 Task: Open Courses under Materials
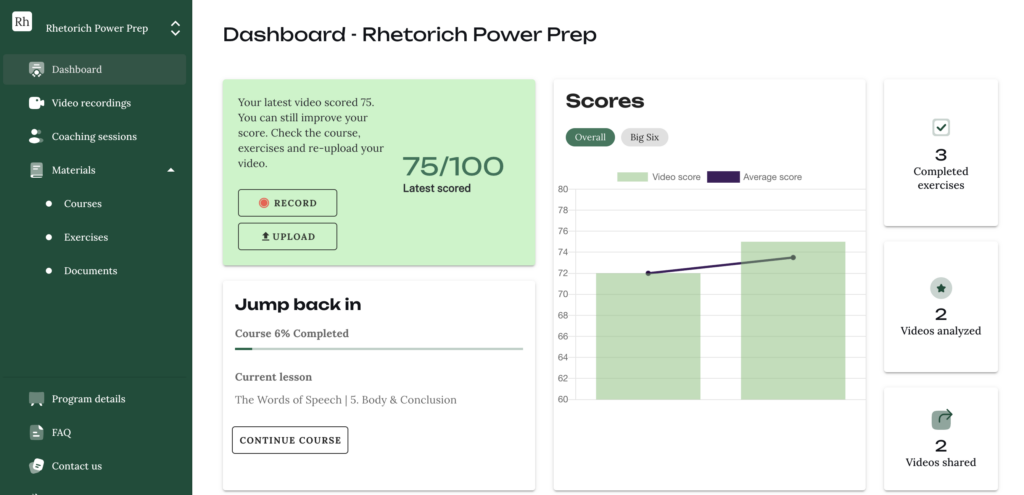click(x=83, y=204)
